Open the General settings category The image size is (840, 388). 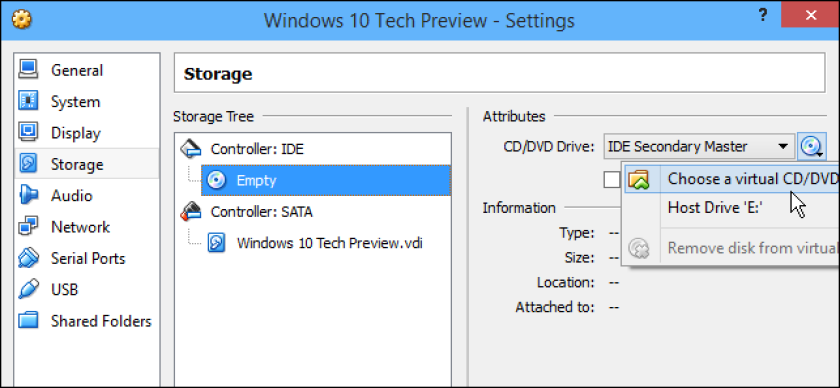point(87,71)
